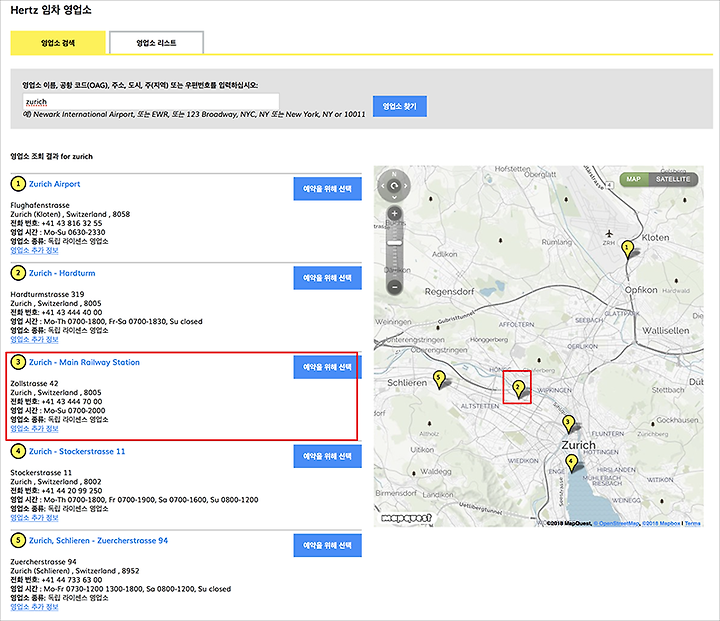Open more info link for Zurich - Hardturm
Viewport: 720px width, 621px height.
(34, 339)
